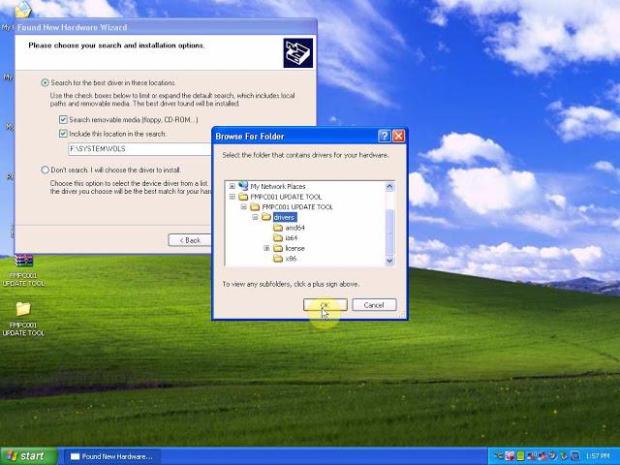Open the Start menu
This screenshot has height=465, width=620.
pyautogui.click(x=28, y=456)
